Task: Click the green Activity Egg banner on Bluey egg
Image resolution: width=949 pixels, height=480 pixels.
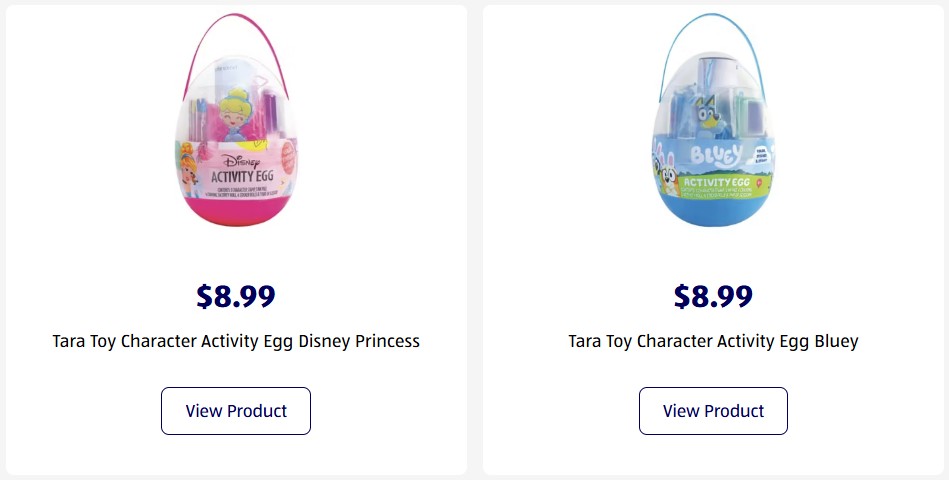Action: pos(720,181)
